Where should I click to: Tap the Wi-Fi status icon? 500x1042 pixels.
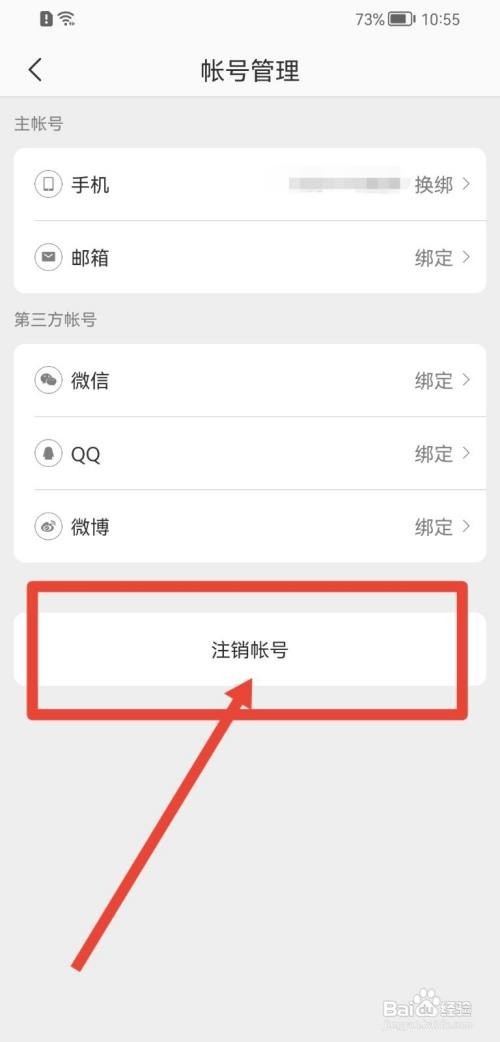(x=66, y=19)
